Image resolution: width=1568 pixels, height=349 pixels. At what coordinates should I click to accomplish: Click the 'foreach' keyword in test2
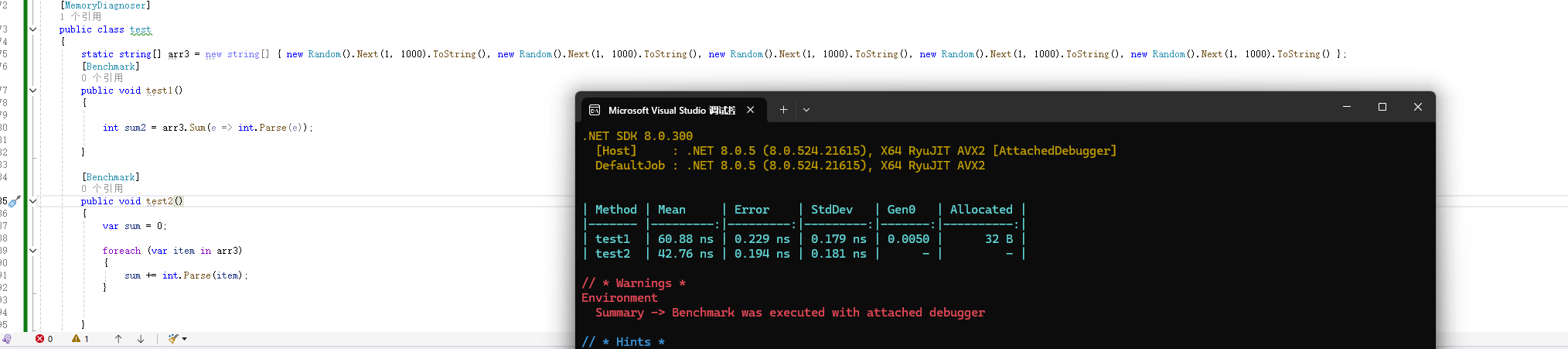tap(122, 251)
